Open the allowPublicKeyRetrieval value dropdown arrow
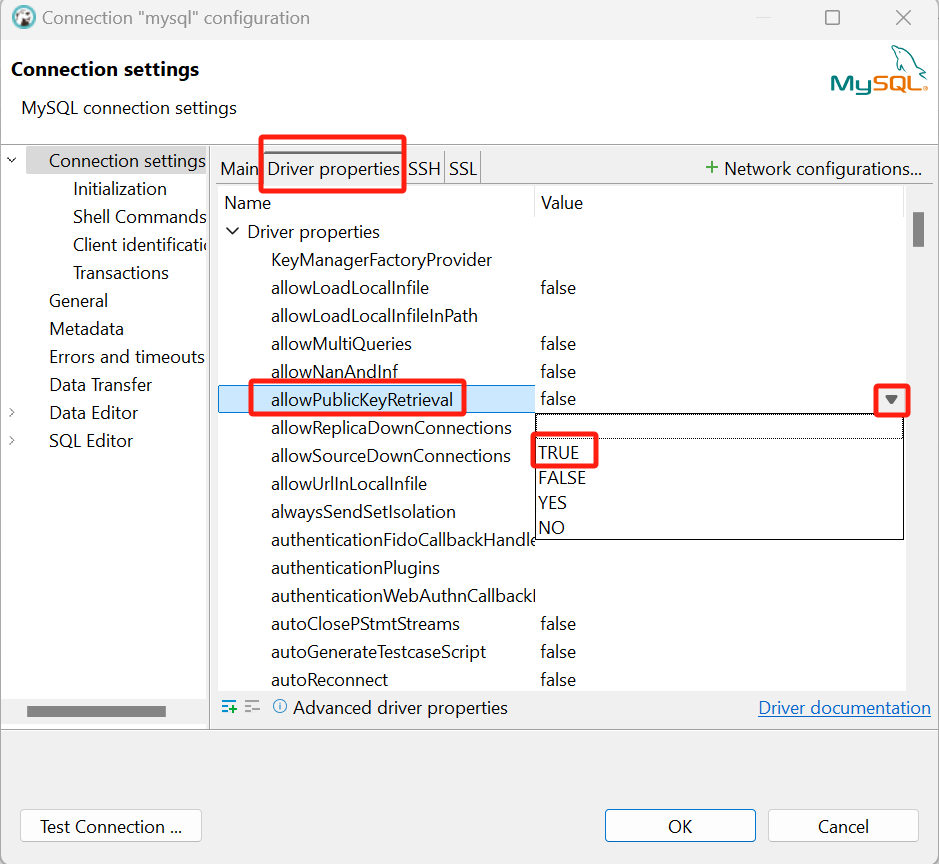 point(891,399)
